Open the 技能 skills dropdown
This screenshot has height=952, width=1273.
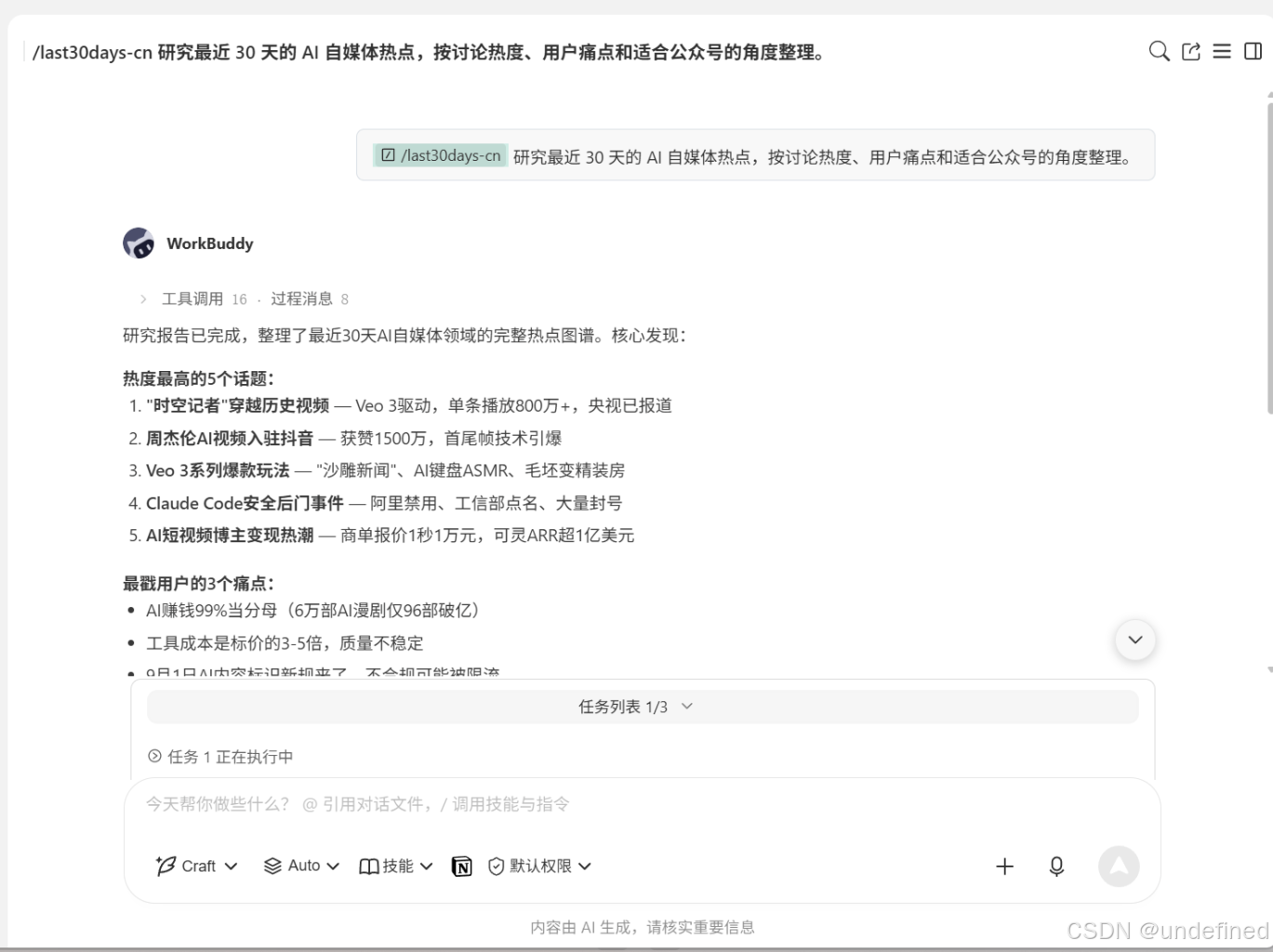[396, 866]
